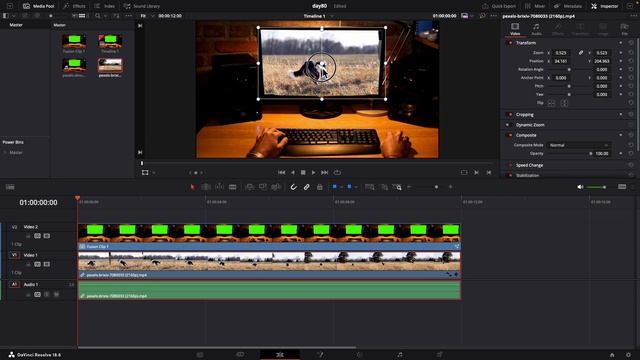Adjust the timeline volume slider
This screenshot has width=640, height=360.
tap(596, 187)
